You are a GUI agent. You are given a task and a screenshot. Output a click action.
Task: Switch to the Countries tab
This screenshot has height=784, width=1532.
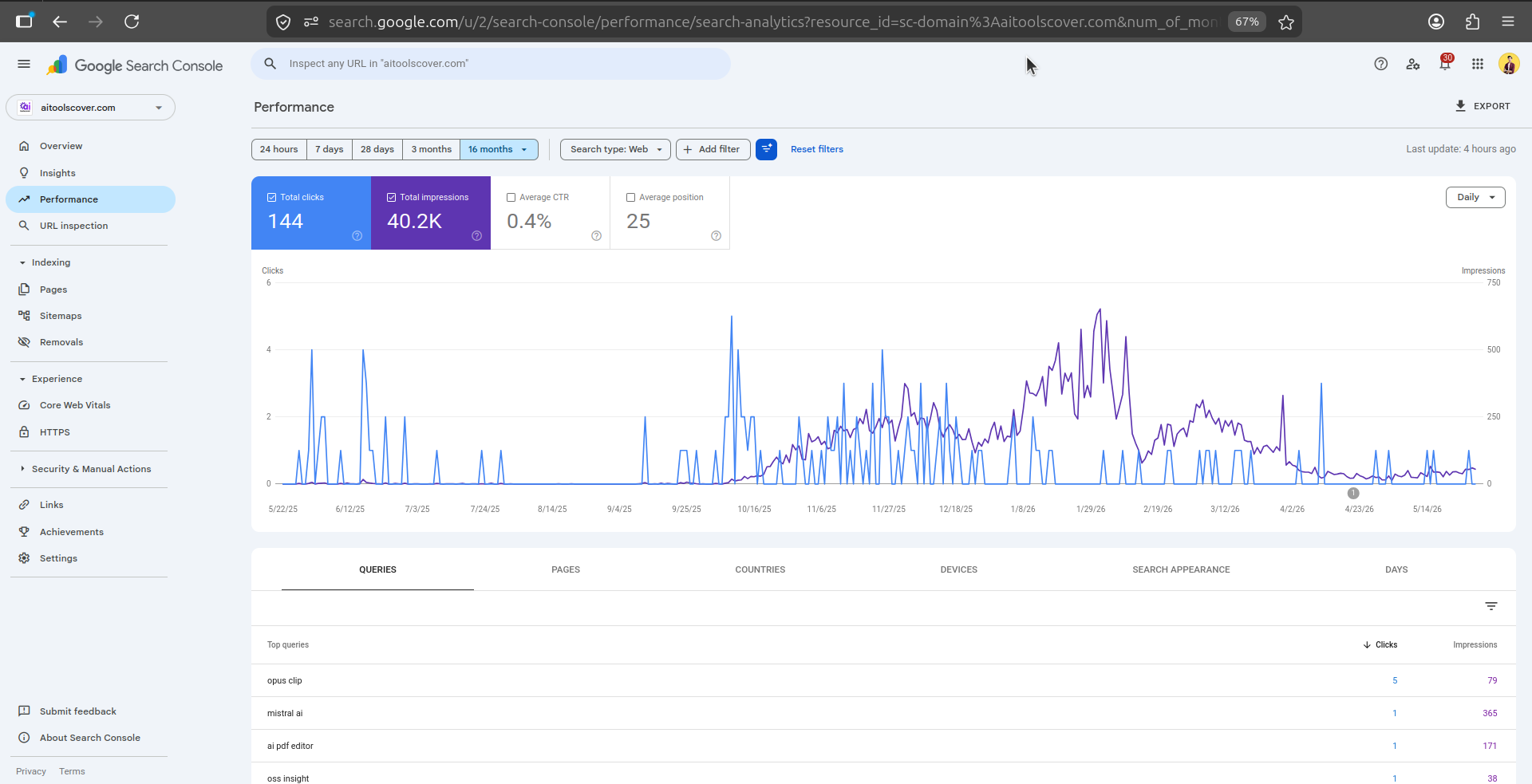tap(760, 569)
